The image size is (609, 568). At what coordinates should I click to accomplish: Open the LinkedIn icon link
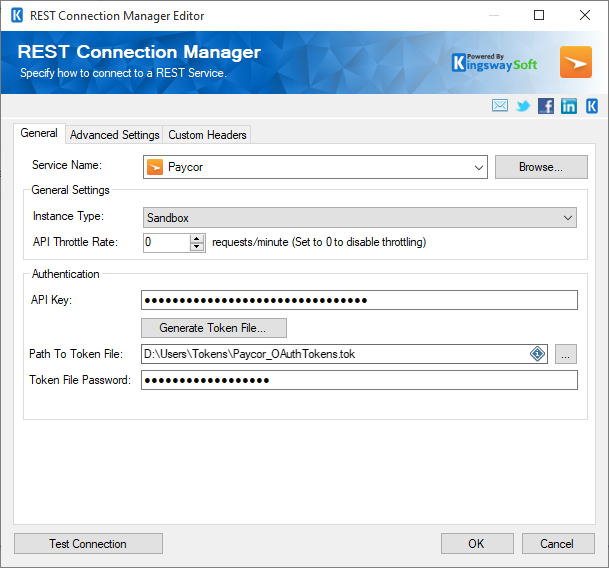click(569, 106)
